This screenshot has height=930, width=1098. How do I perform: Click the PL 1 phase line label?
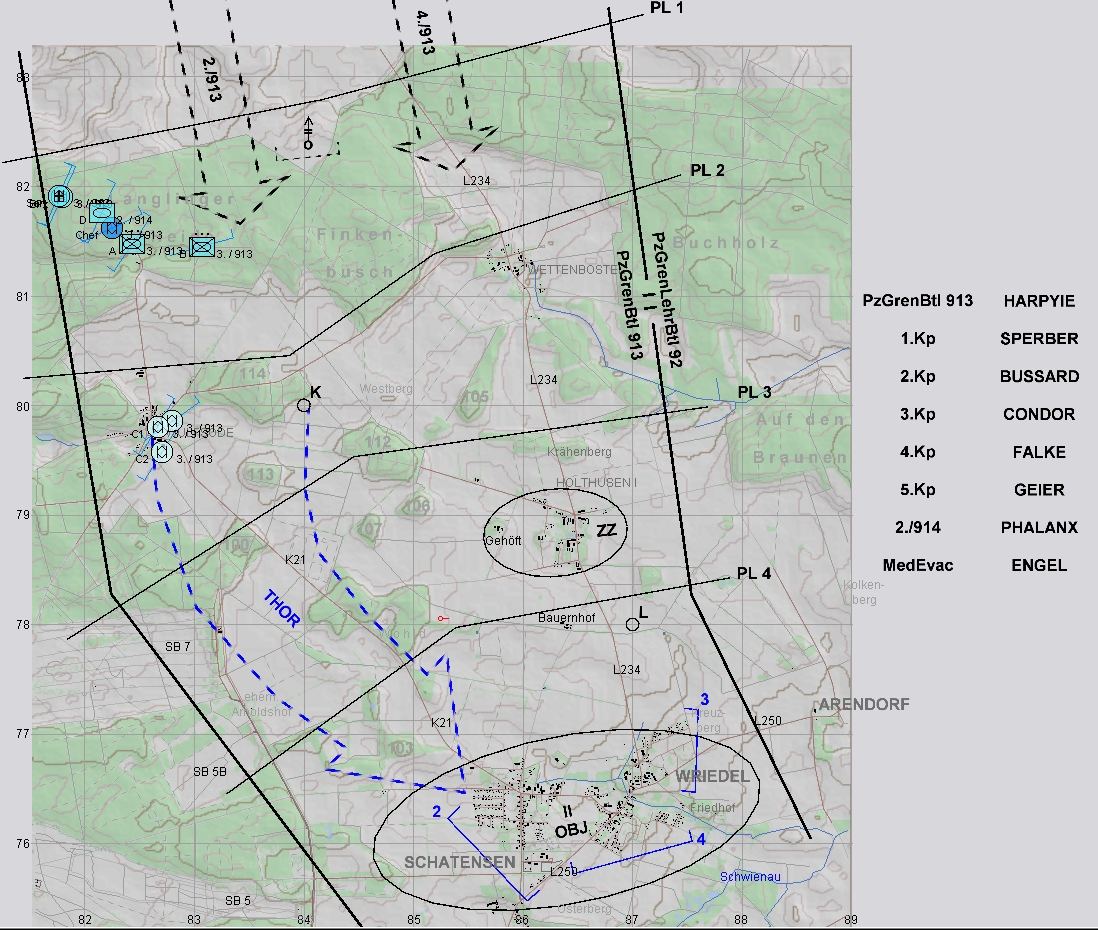pos(666,7)
